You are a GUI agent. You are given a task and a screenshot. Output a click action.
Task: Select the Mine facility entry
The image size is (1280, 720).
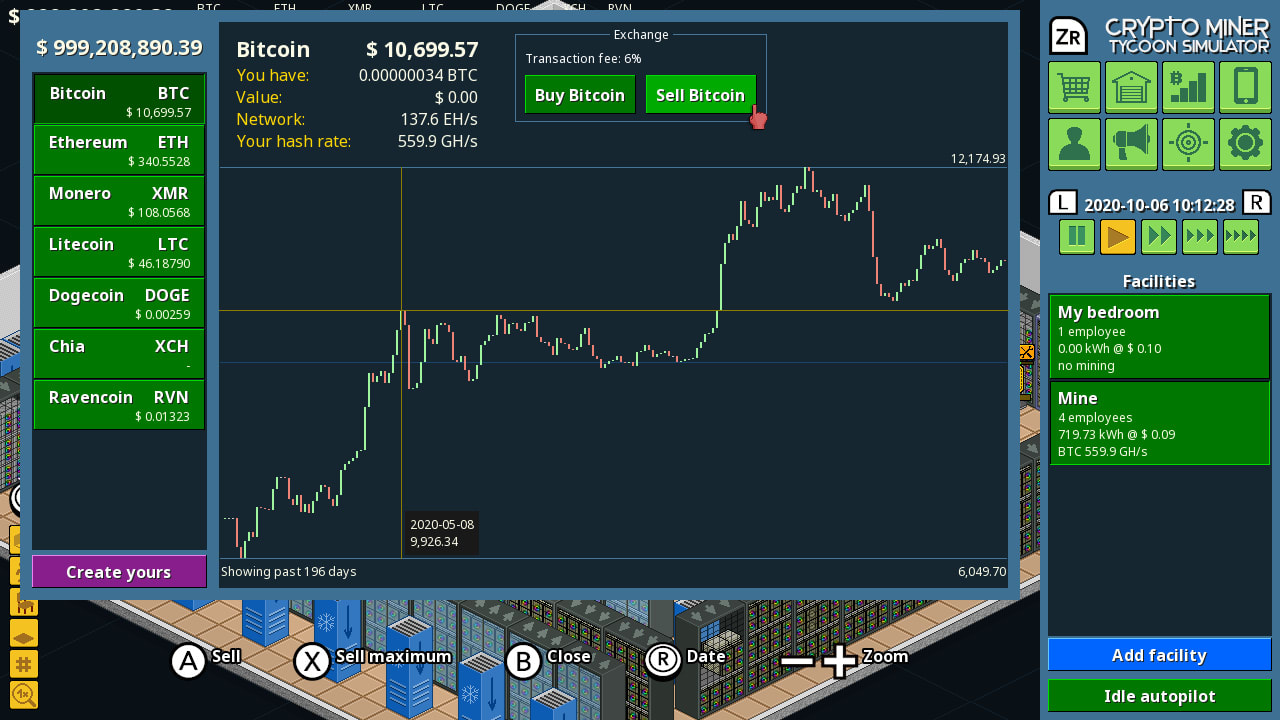pos(1159,424)
